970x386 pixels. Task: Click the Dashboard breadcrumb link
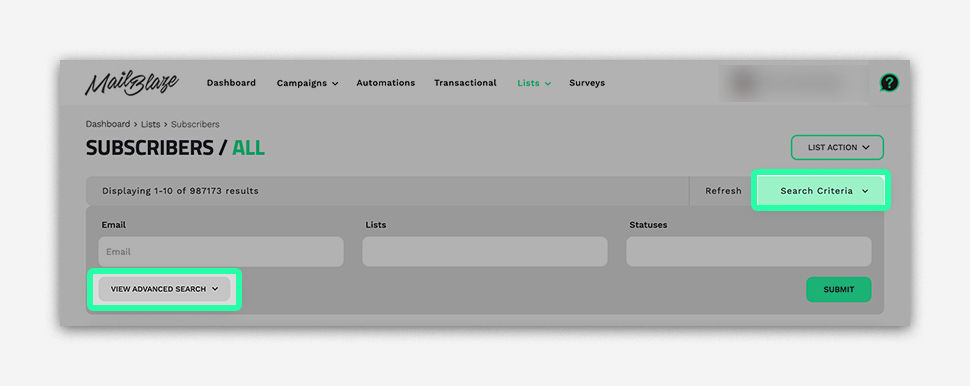pos(108,124)
